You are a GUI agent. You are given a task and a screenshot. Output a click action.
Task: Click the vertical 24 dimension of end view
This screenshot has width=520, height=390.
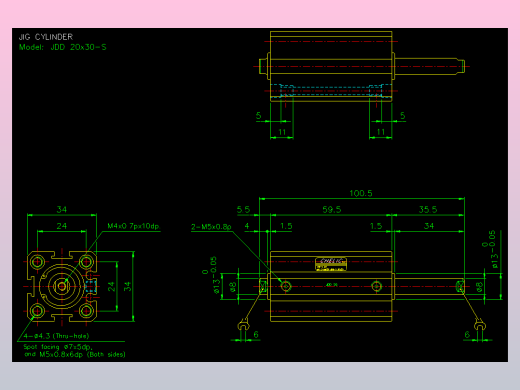[111, 286]
